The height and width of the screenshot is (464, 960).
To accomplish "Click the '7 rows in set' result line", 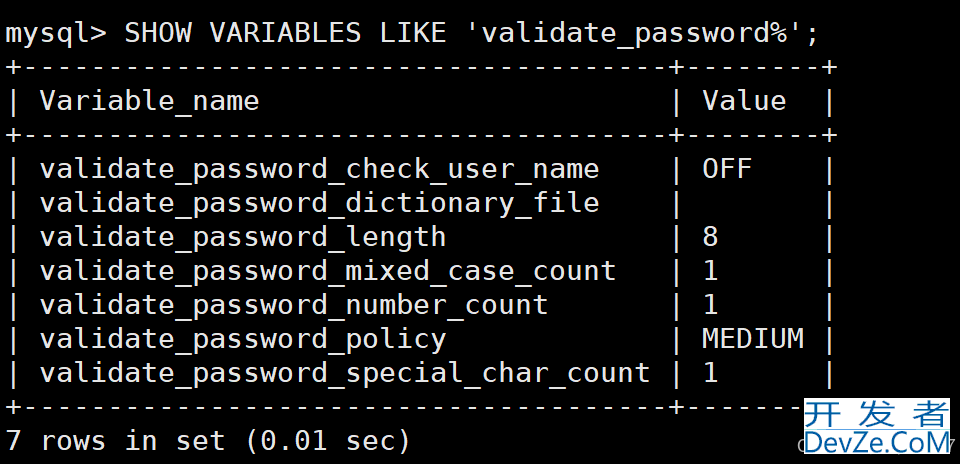I will point(207,441).
